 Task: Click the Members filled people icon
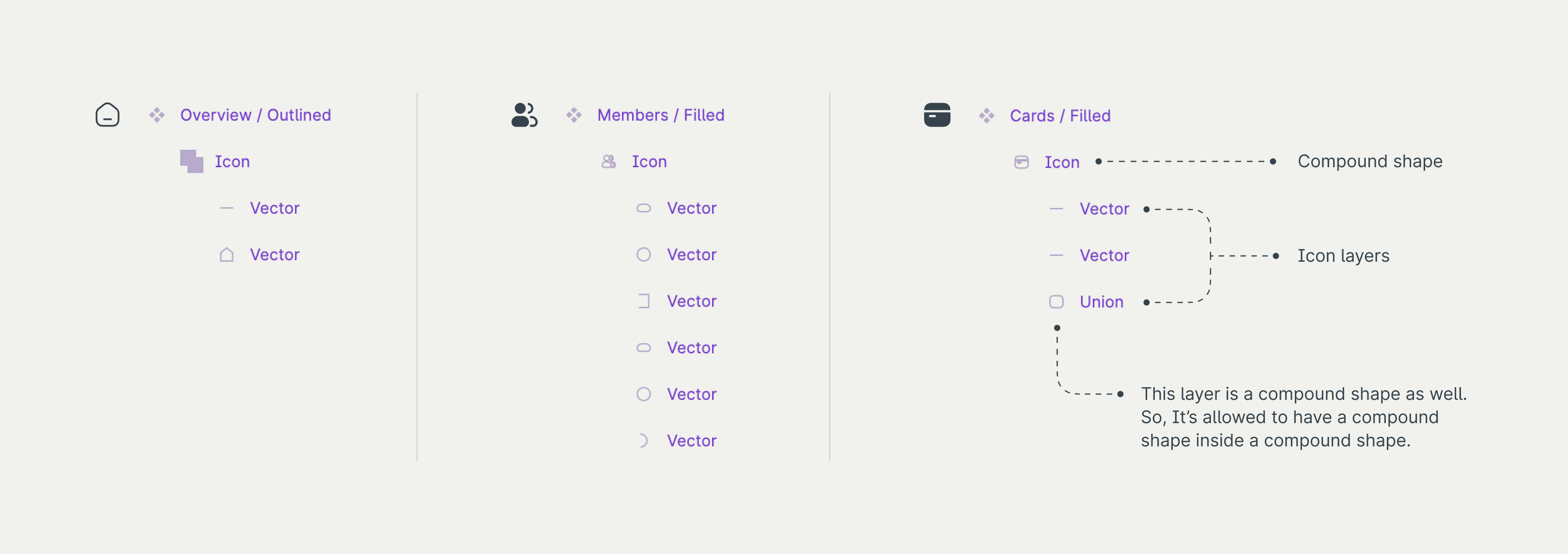click(524, 115)
